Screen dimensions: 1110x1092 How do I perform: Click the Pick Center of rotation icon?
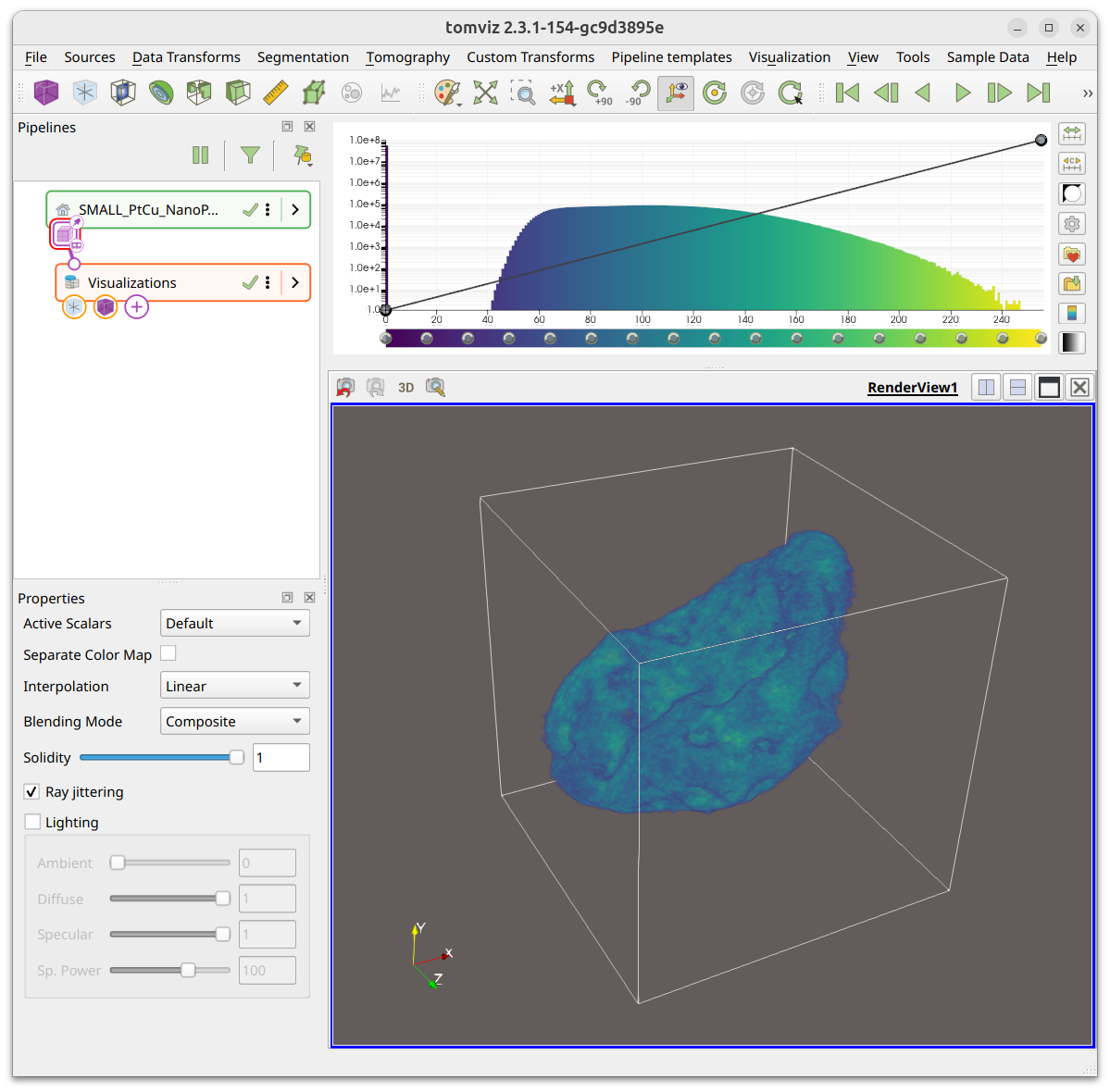point(791,93)
